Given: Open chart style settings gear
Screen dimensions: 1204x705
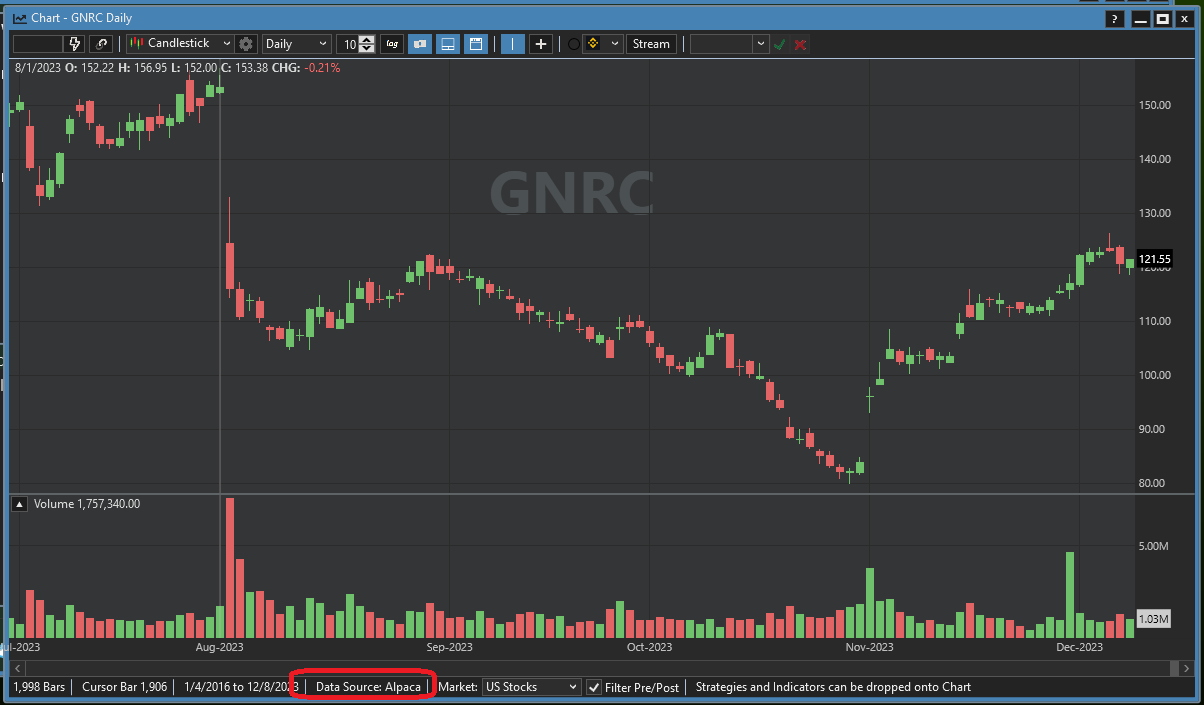Looking at the screenshot, I should coord(246,44).
